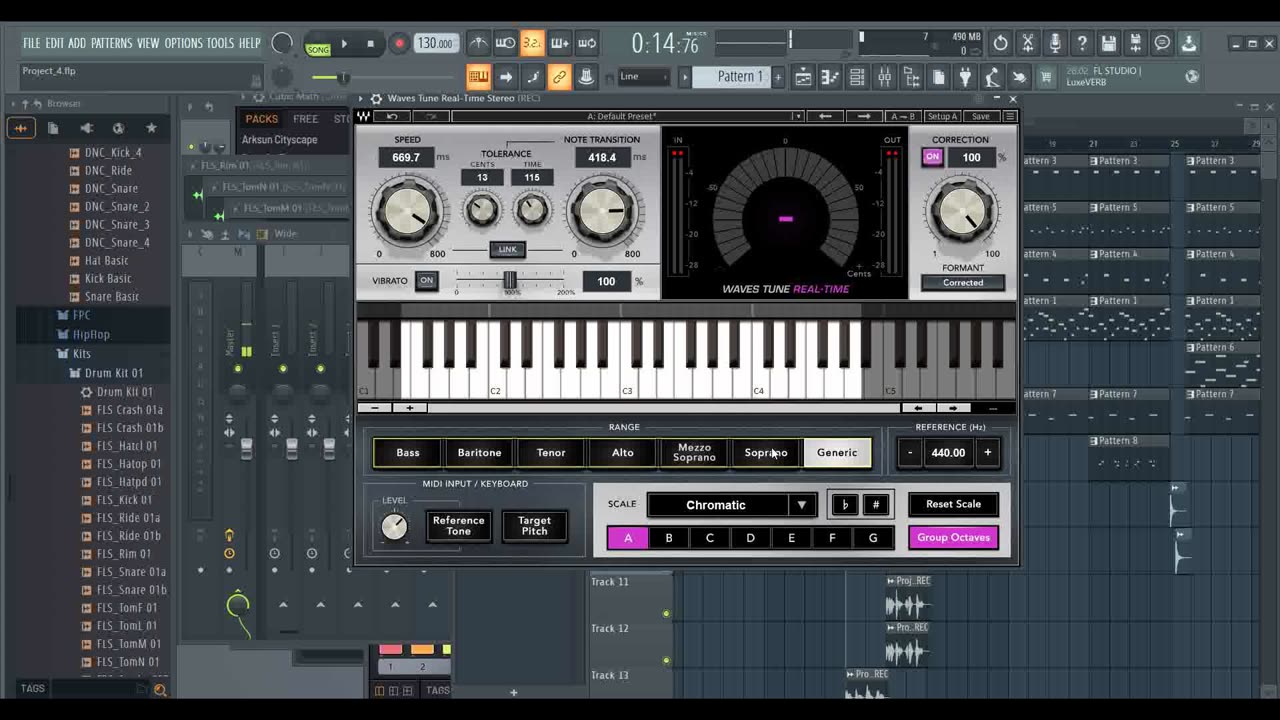This screenshot has width=1280, height=720.
Task: Open the Piano roll view icon
Action: 830,77
